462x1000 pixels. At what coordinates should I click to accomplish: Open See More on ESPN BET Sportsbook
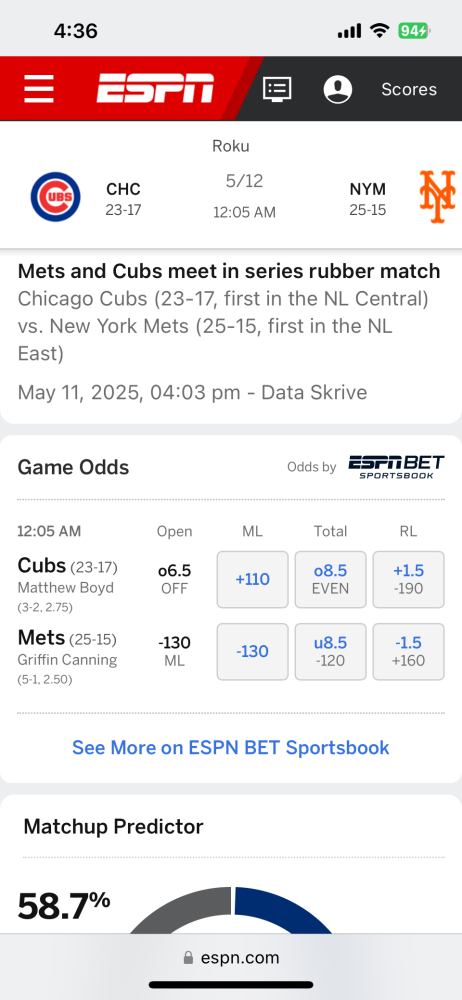click(x=230, y=747)
